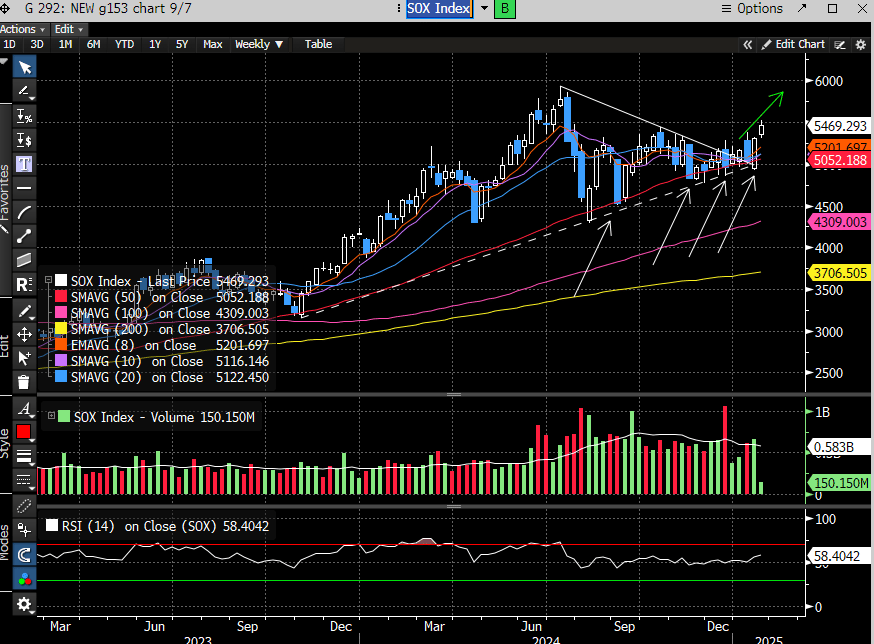Screen dimensions: 874x644
Task: Select the line segment tool
Action: pyautogui.click(x=24, y=236)
